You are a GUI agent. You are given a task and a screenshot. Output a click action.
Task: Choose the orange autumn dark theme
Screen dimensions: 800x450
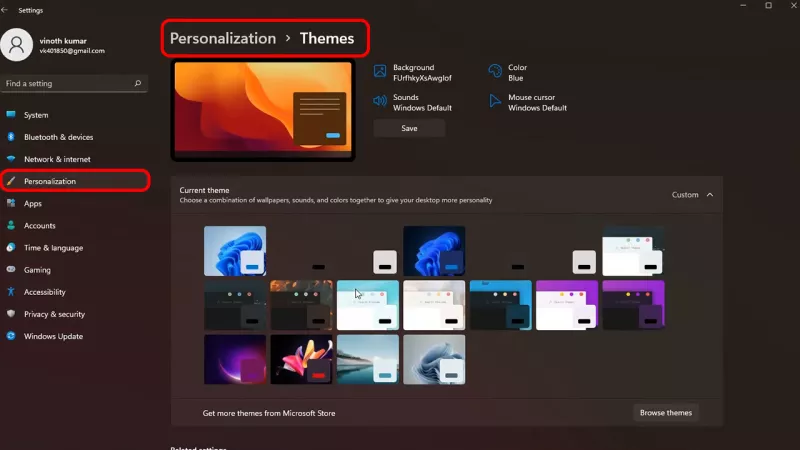point(301,305)
